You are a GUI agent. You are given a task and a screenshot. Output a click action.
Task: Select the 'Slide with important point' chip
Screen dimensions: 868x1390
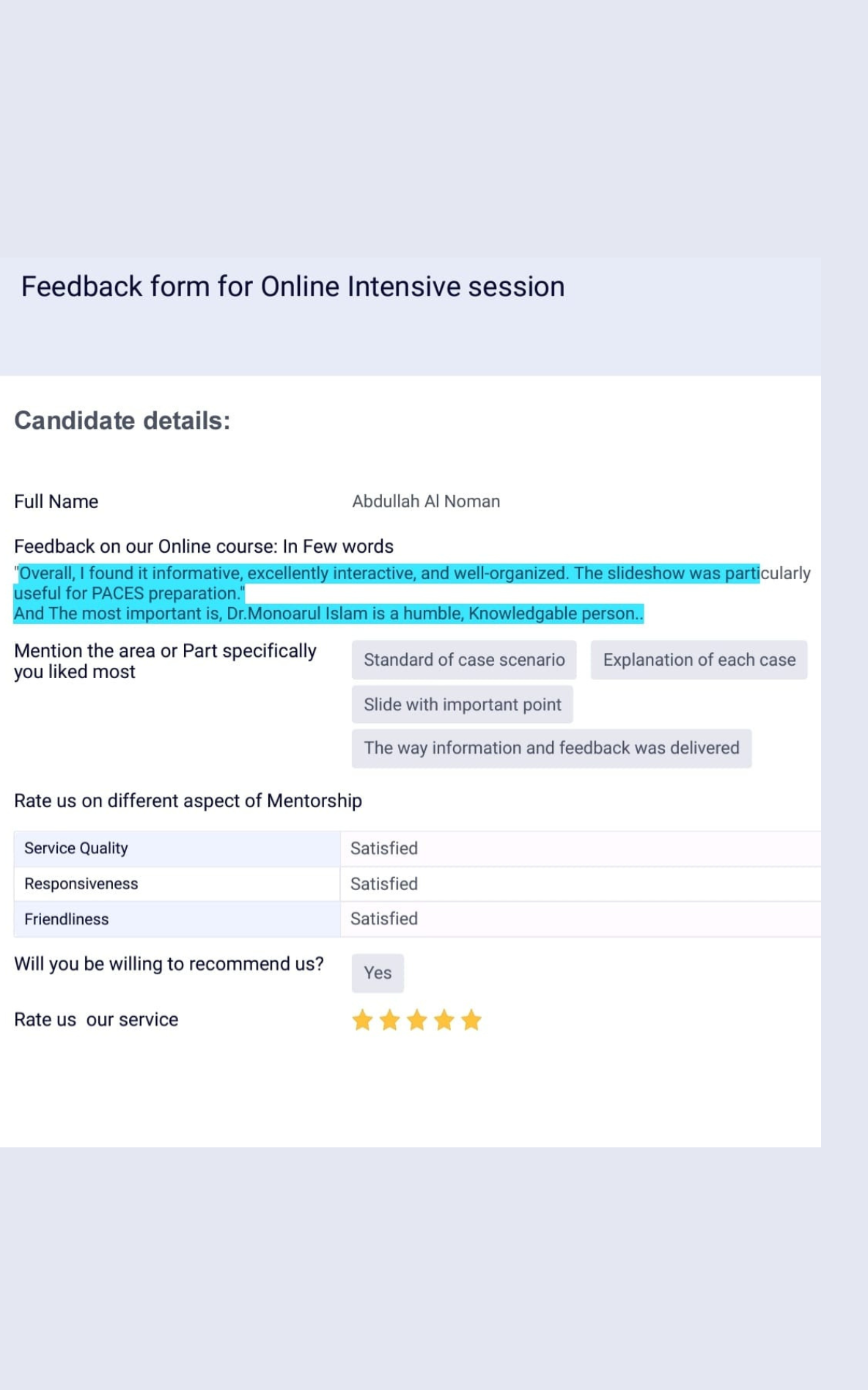pos(463,705)
